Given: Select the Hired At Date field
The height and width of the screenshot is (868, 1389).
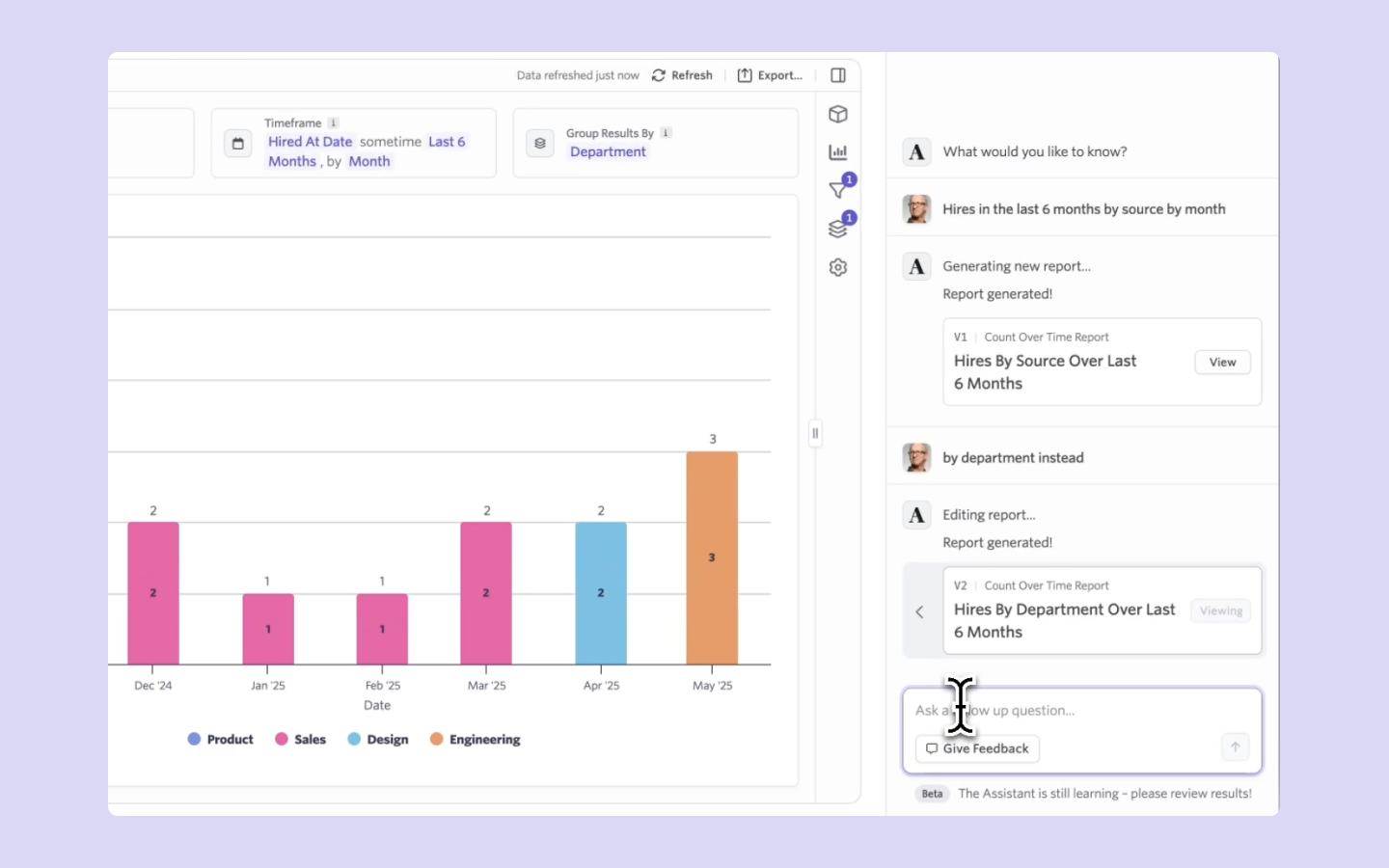Looking at the screenshot, I should coord(310,142).
